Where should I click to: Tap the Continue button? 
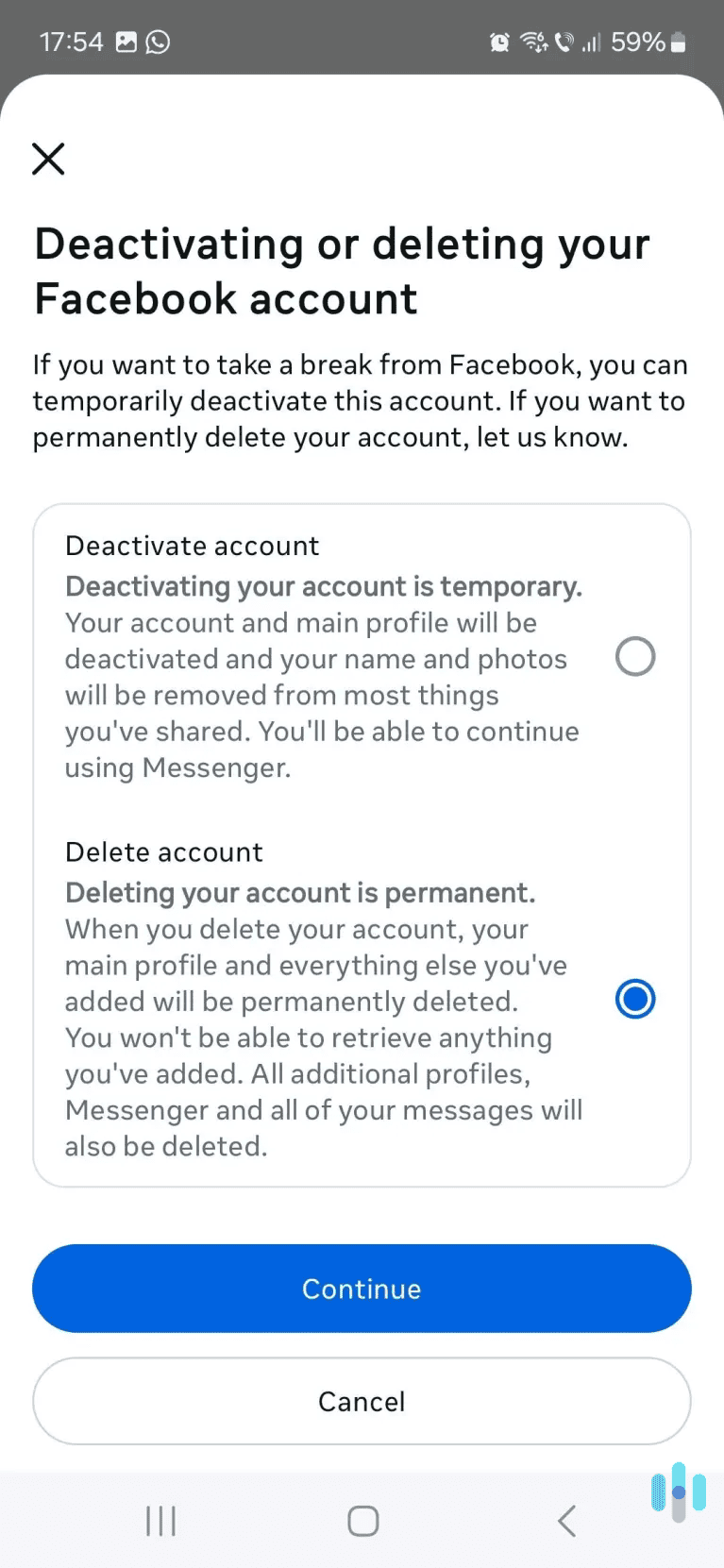pos(362,1289)
